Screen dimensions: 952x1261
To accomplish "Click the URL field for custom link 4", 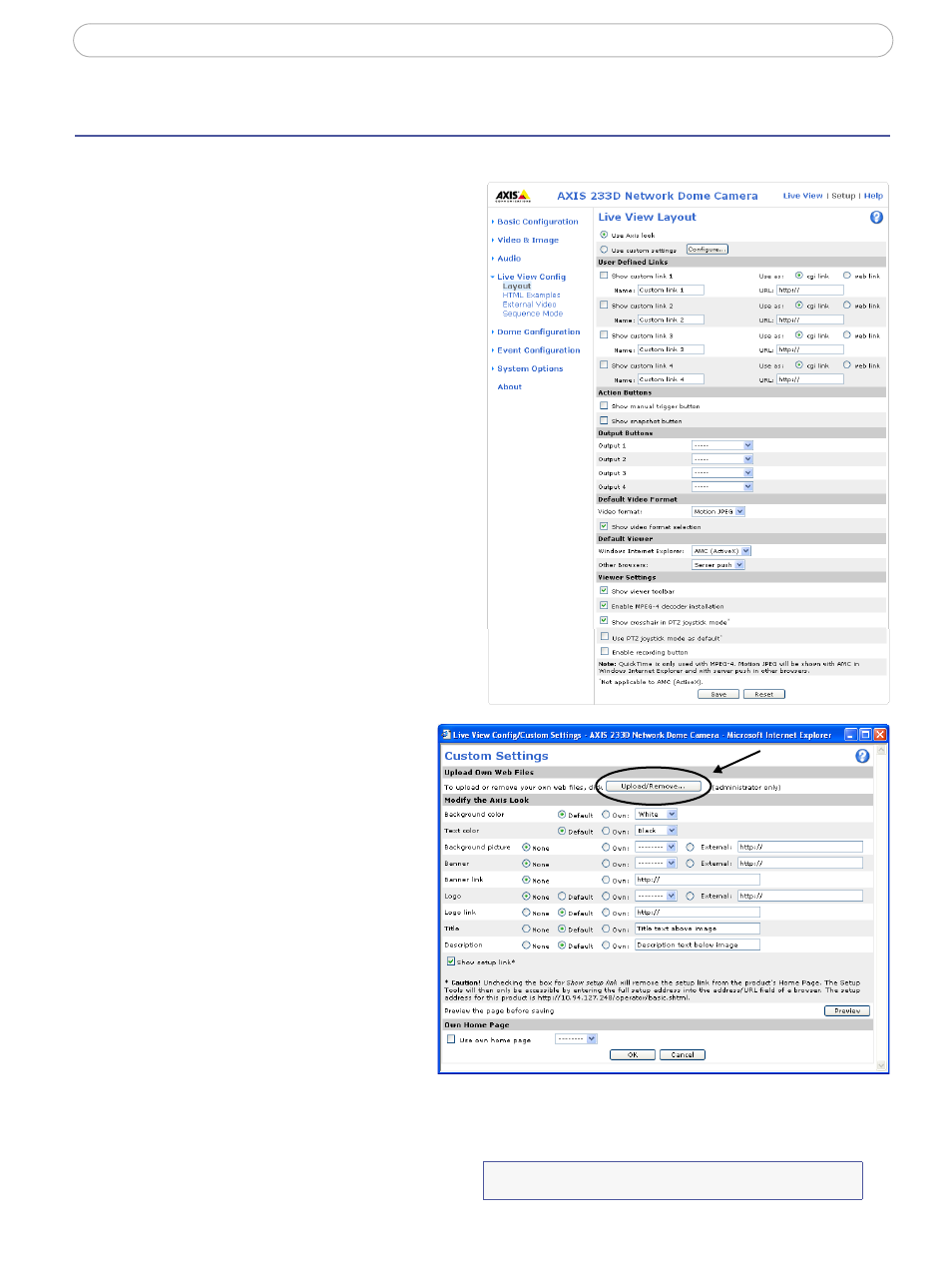I will coord(810,379).
